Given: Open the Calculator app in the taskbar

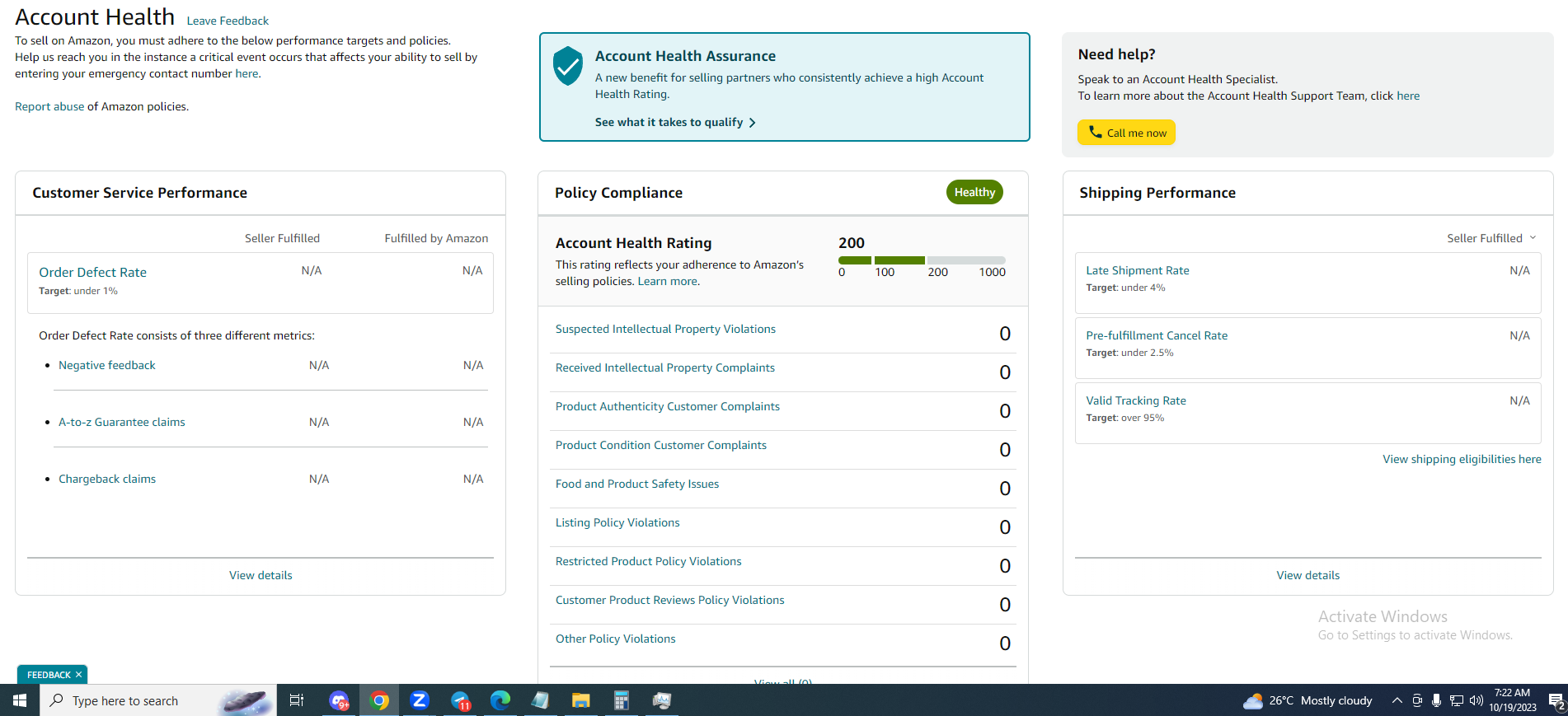Looking at the screenshot, I should [x=621, y=700].
